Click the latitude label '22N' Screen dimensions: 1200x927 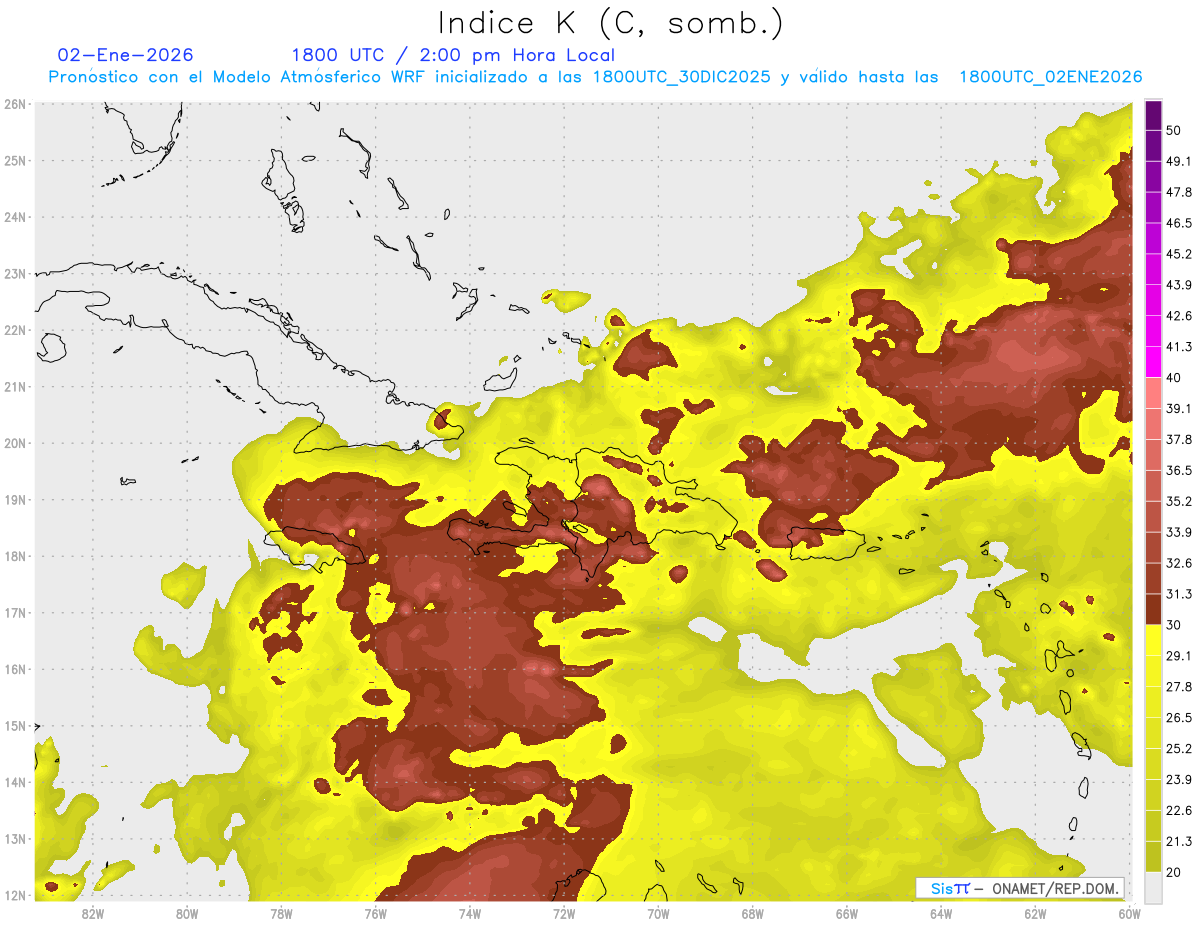(14, 330)
